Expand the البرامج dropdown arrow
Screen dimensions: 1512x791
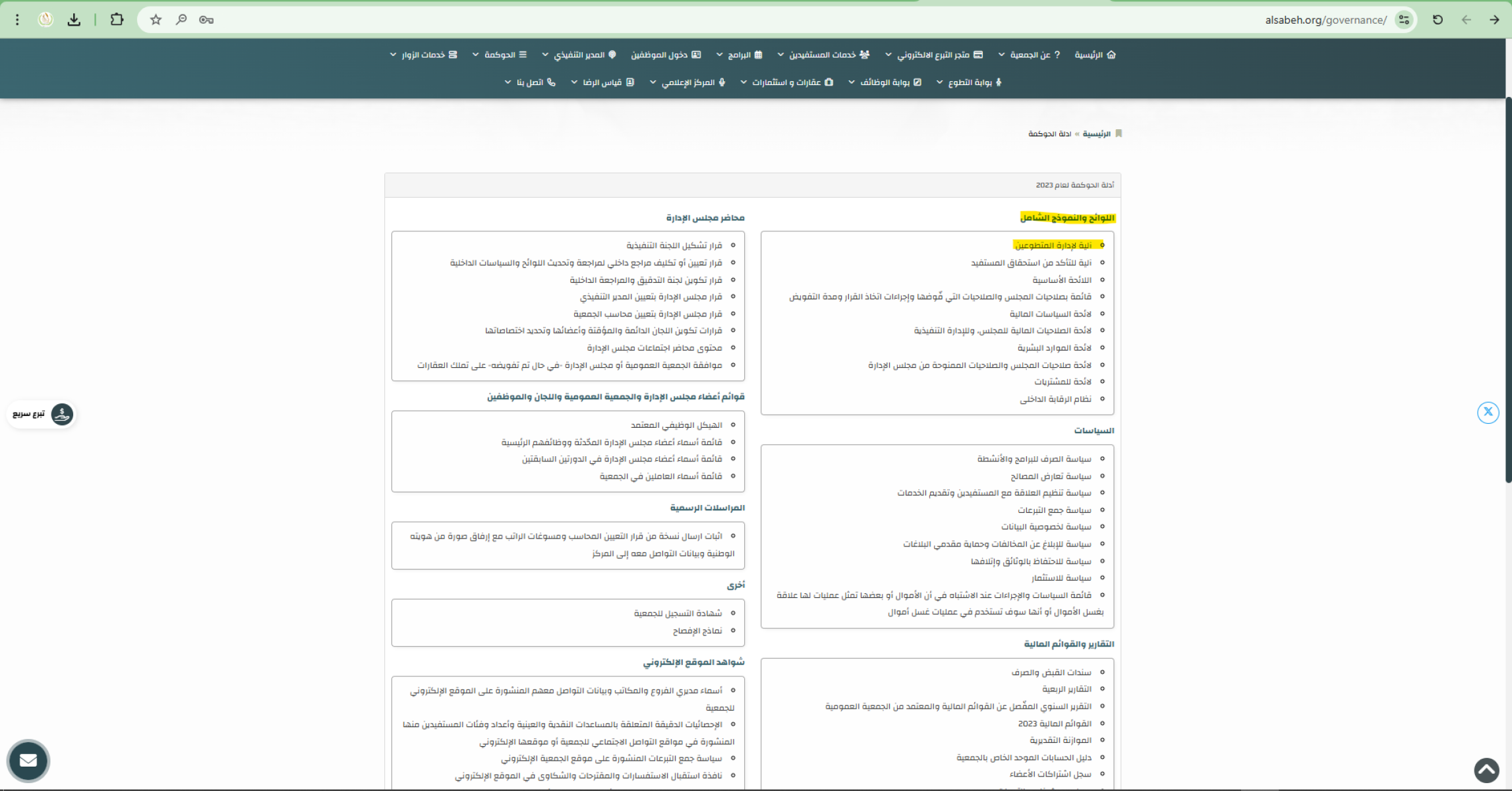click(x=719, y=55)
